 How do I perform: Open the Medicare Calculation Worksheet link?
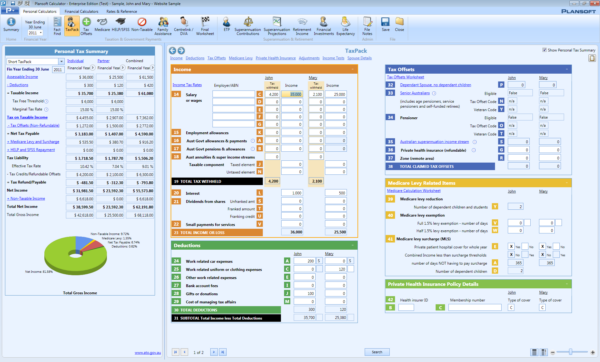(414, 191)
